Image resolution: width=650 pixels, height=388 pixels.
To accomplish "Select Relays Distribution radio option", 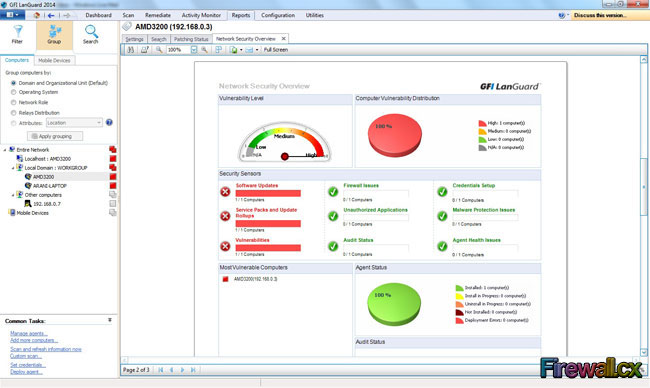I will (x=13, y=113).
